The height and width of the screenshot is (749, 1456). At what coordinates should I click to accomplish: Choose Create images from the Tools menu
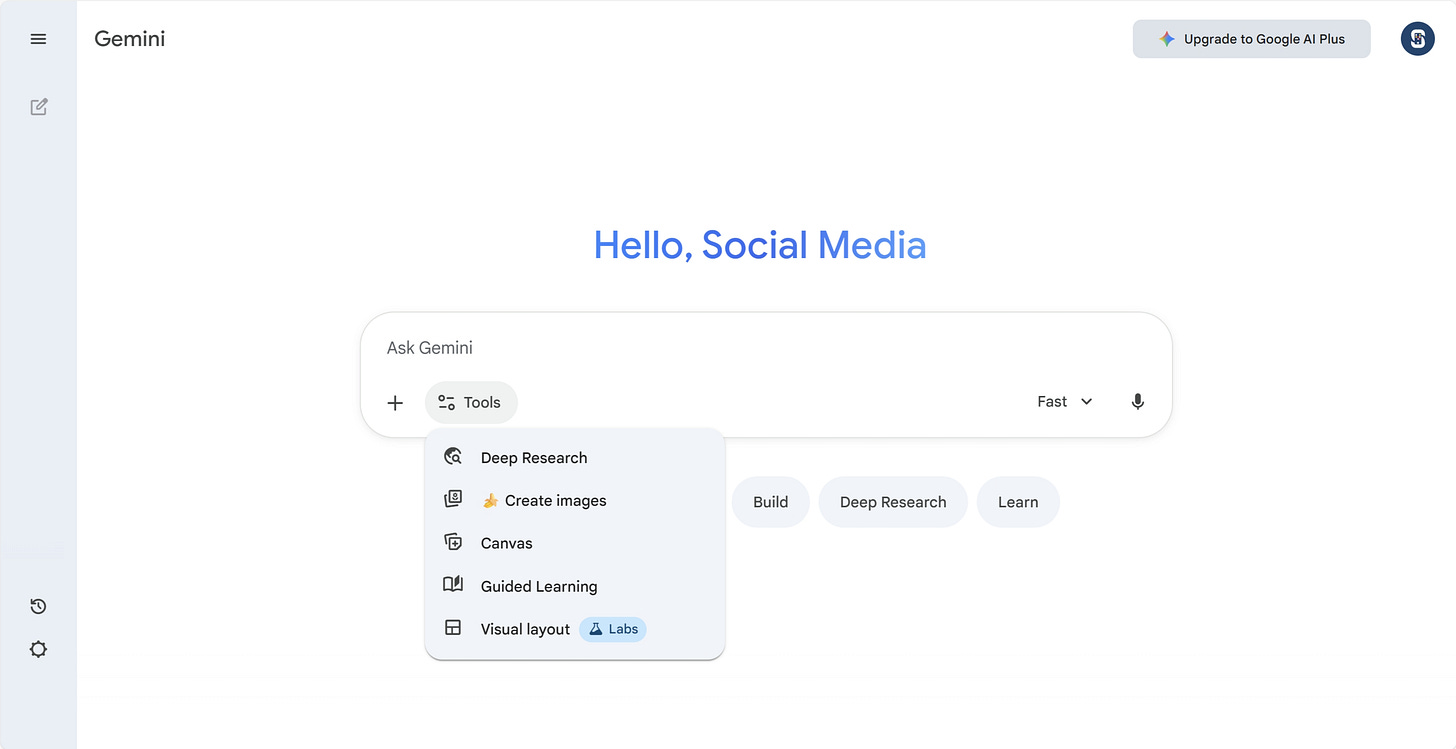(x=575, y=500)
